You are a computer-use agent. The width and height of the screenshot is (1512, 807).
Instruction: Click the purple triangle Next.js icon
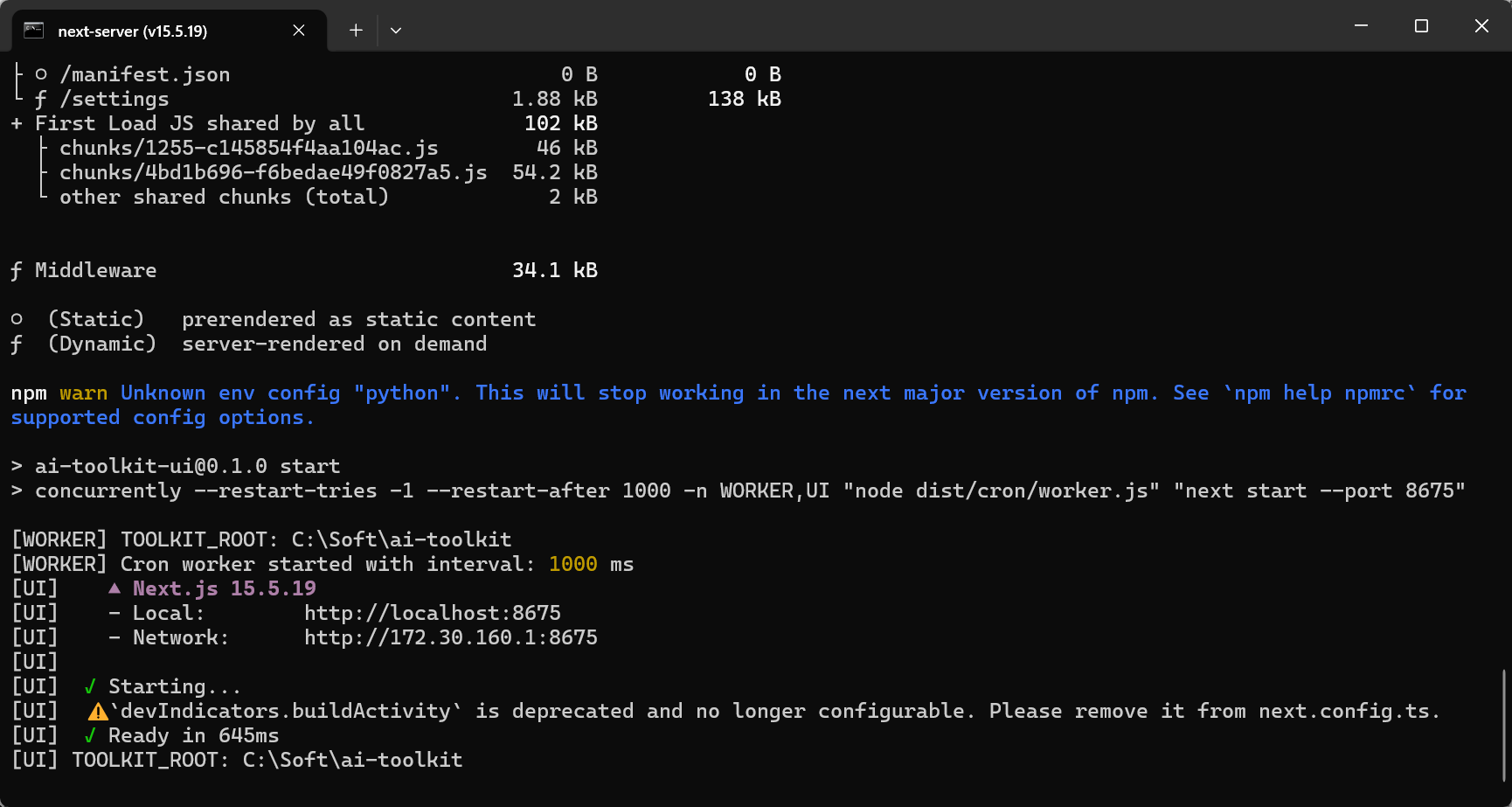tap(114, 588)
